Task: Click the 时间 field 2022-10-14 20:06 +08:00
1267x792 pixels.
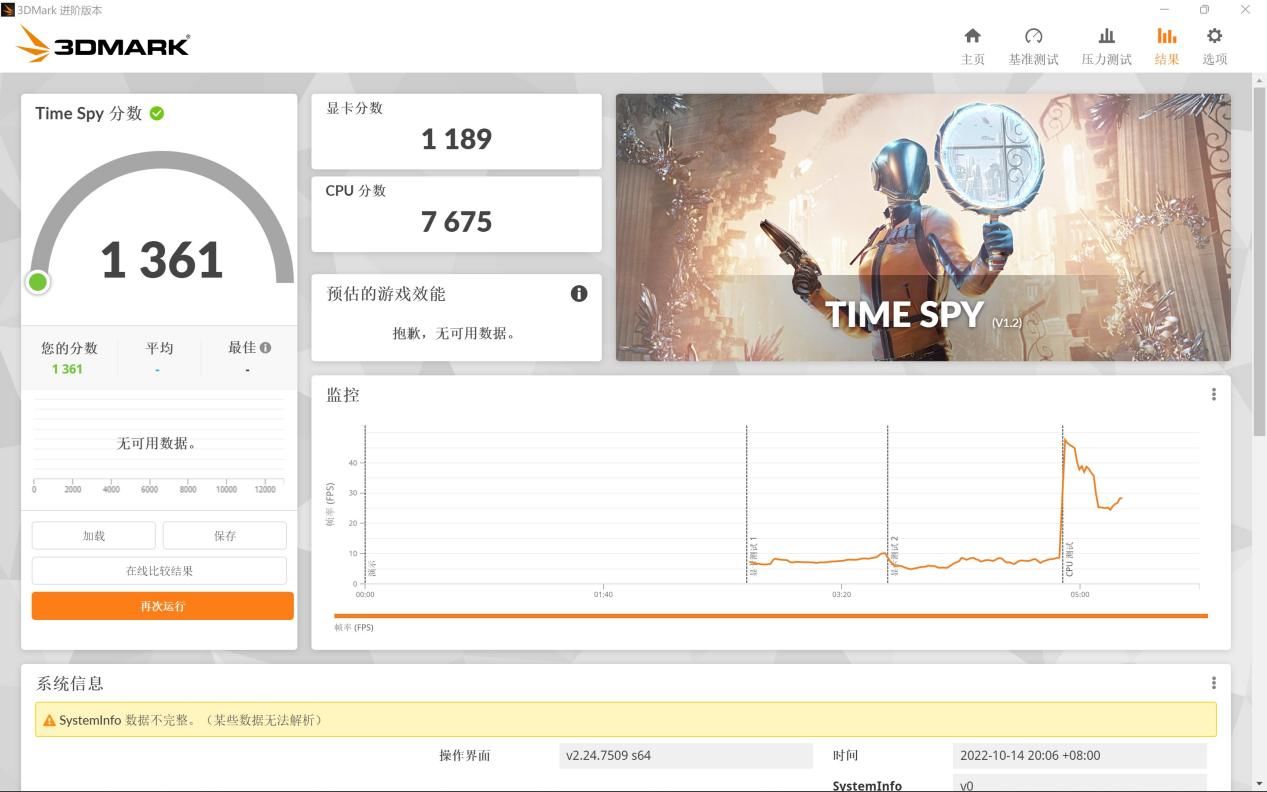Action: [x=1080, y=755]
